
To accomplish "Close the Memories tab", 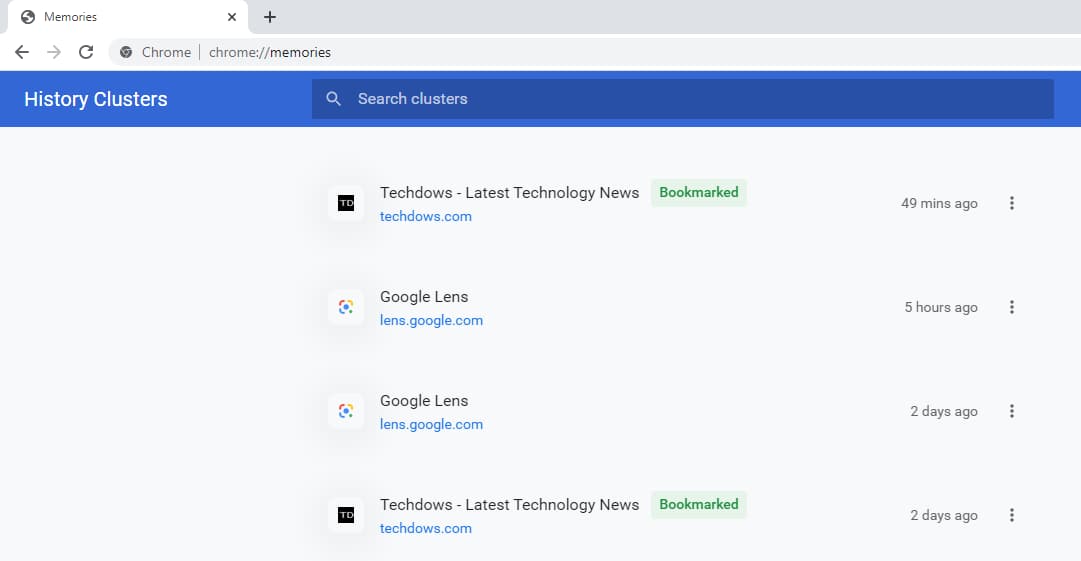I will [232, 17].
